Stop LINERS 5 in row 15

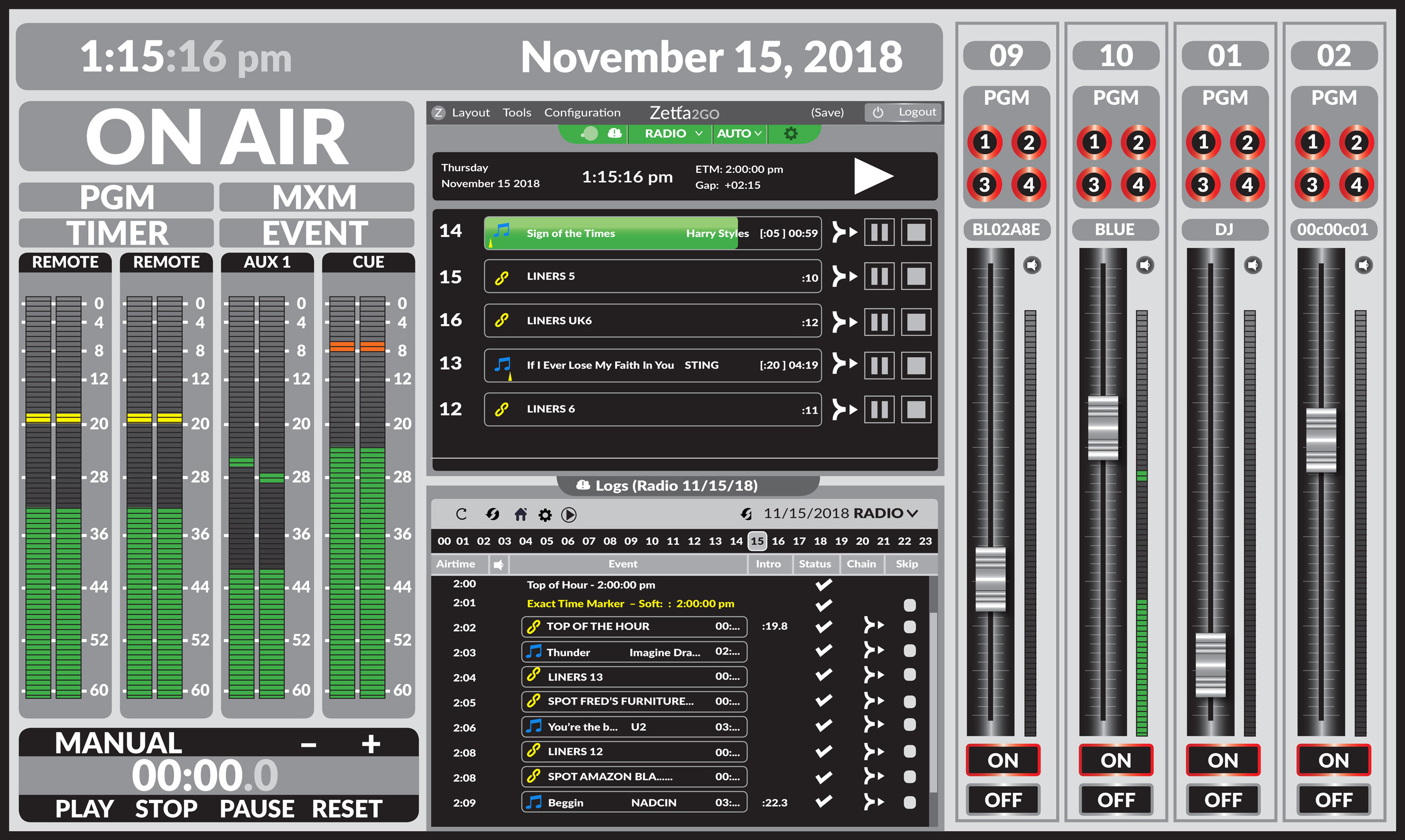pyautogui.click(x=916, y=277)
